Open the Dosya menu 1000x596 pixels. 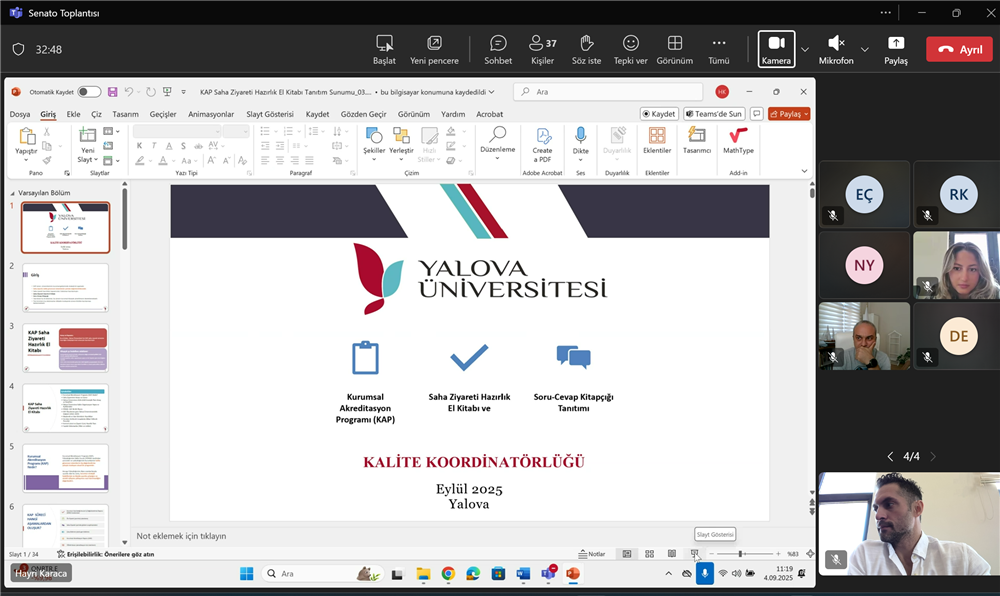(x=20, y=114)
